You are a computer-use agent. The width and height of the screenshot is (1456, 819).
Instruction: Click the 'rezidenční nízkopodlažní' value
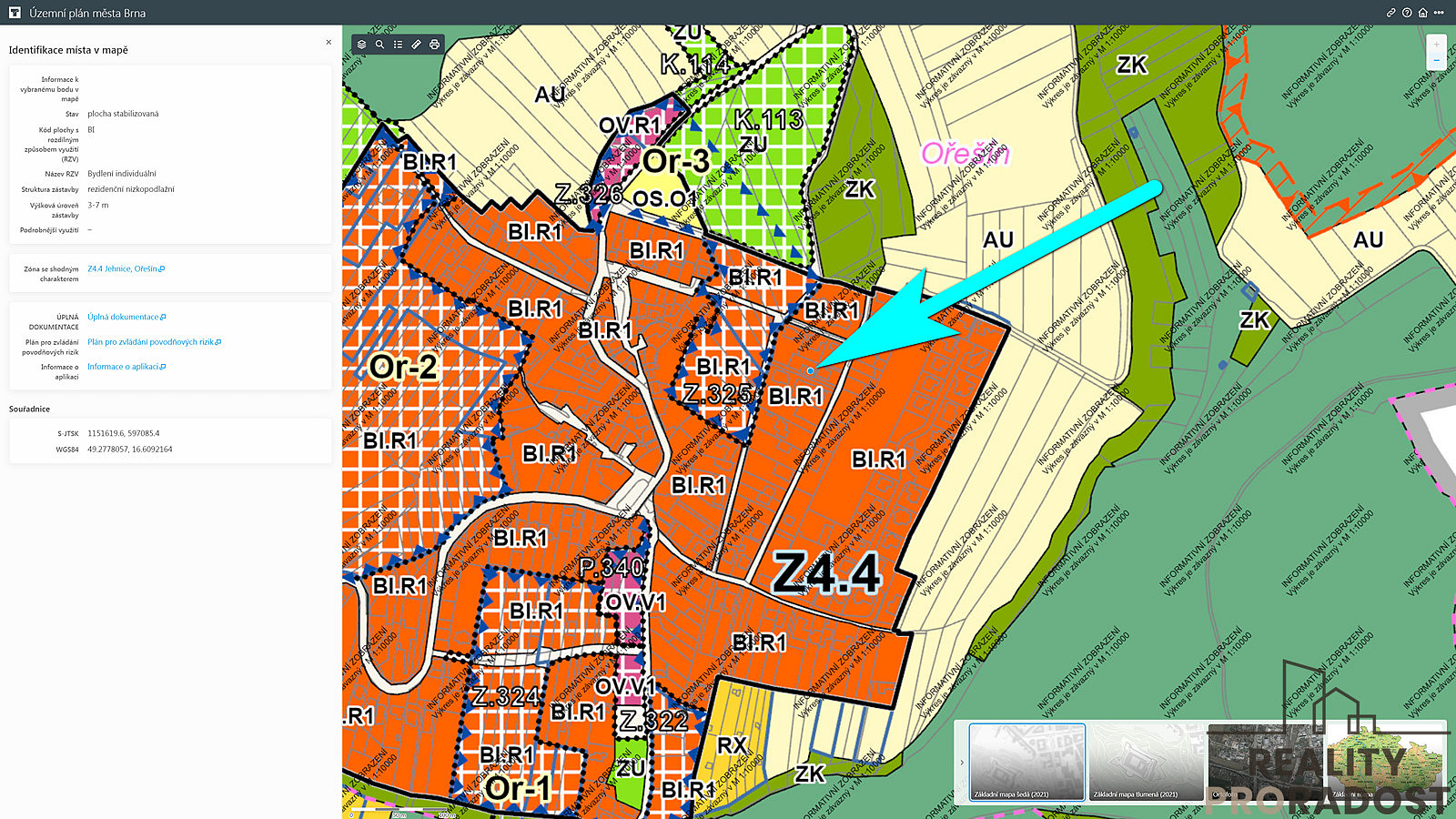coord(130,189)
